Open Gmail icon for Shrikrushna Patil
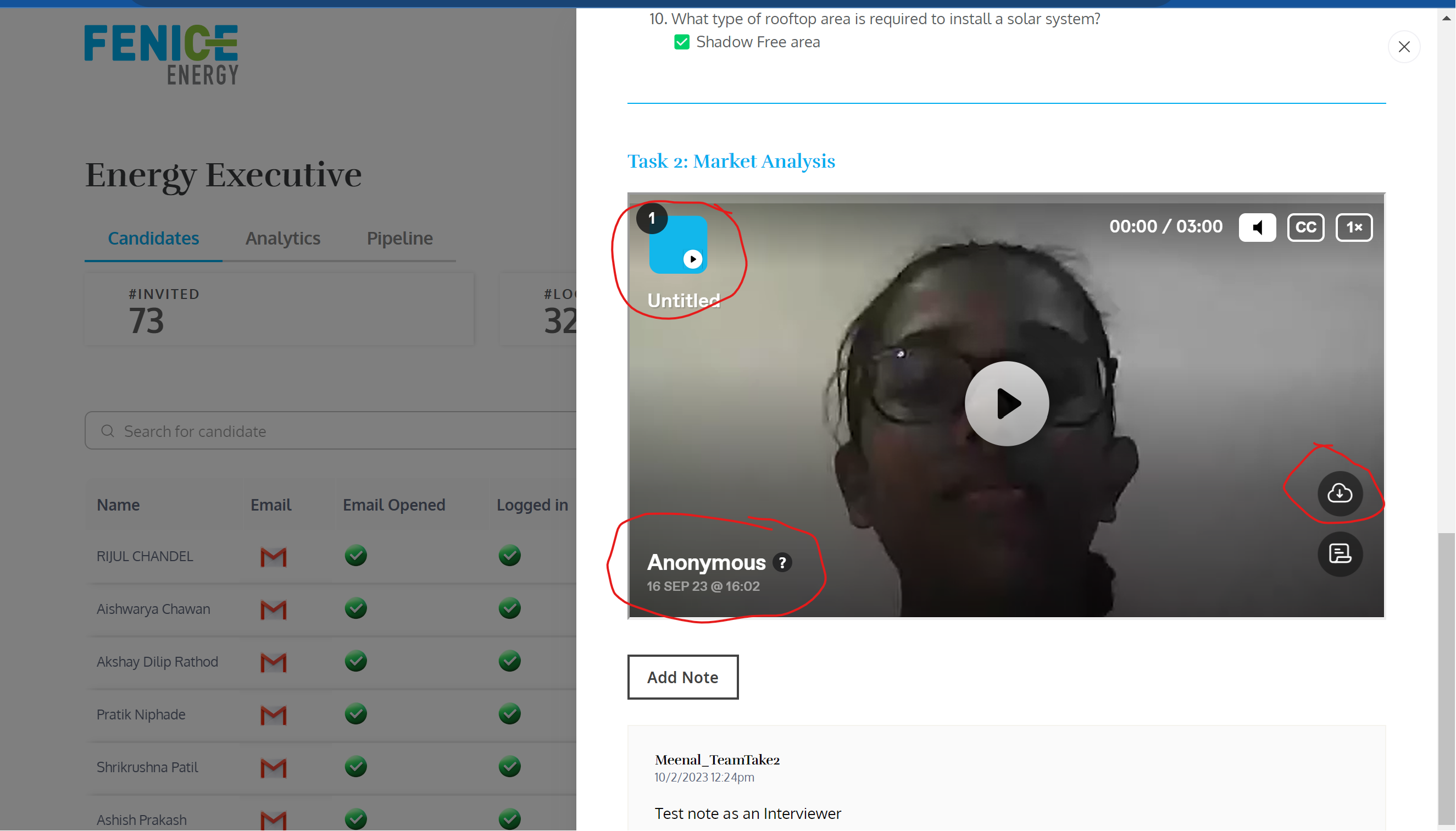 (x=273, y=768)
